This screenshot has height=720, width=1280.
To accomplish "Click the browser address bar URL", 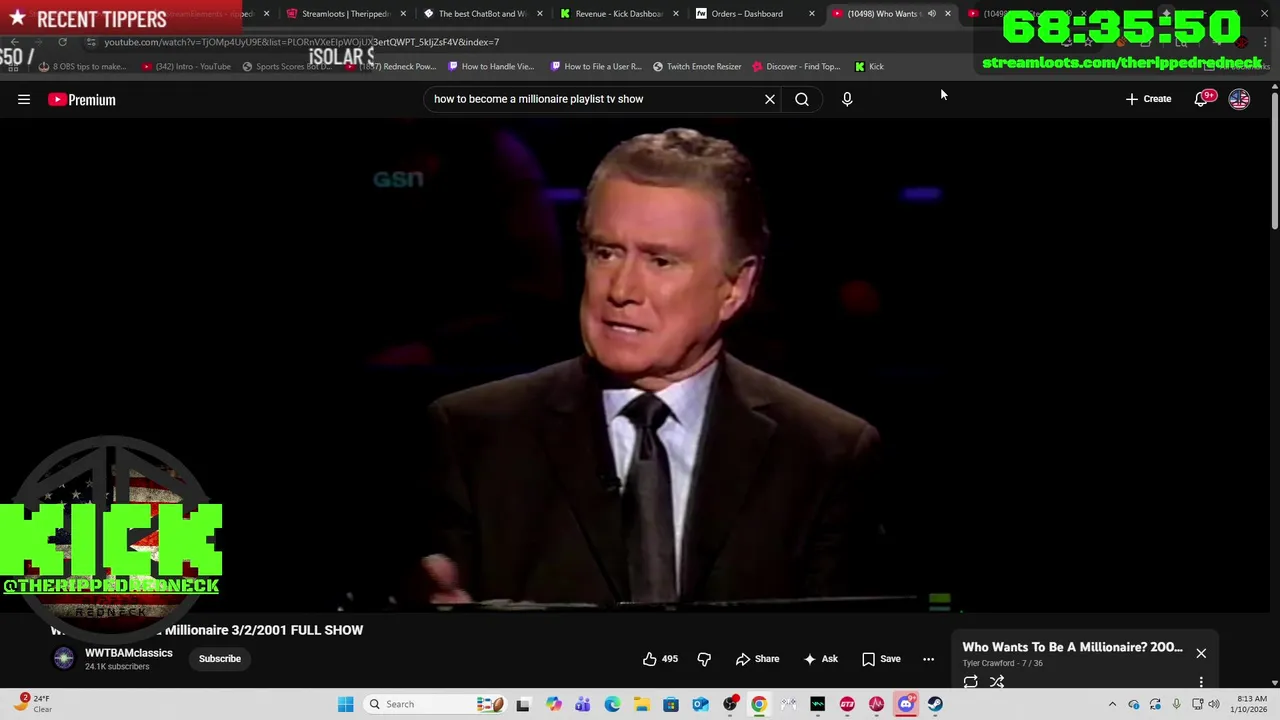I will click(x=301, y=42).
